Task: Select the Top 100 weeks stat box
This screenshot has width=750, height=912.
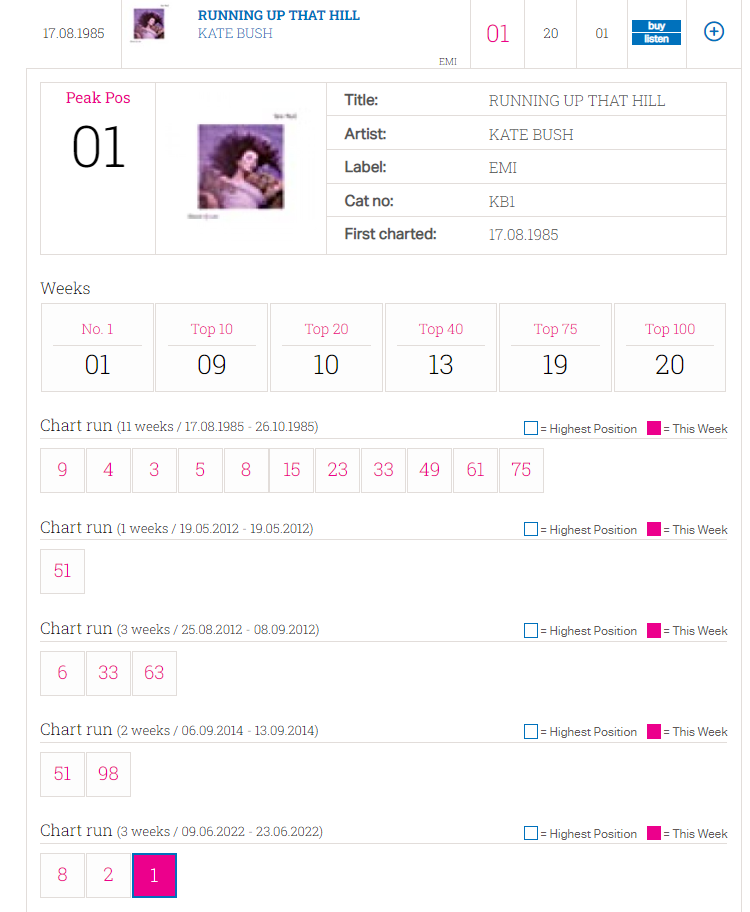Action: 670,347
